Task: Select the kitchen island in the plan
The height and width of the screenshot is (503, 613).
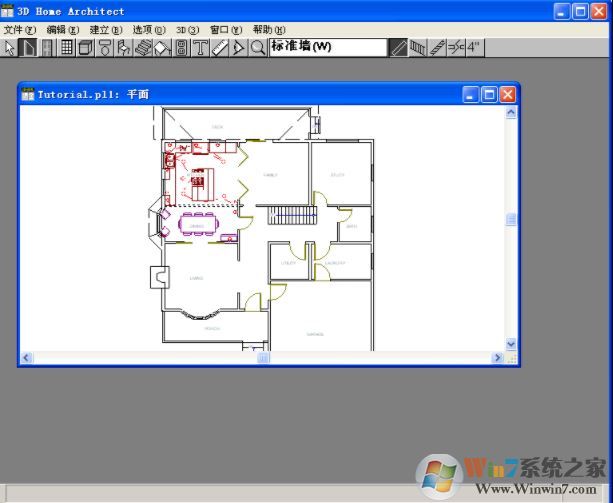Action: click(x=203, y=184)
